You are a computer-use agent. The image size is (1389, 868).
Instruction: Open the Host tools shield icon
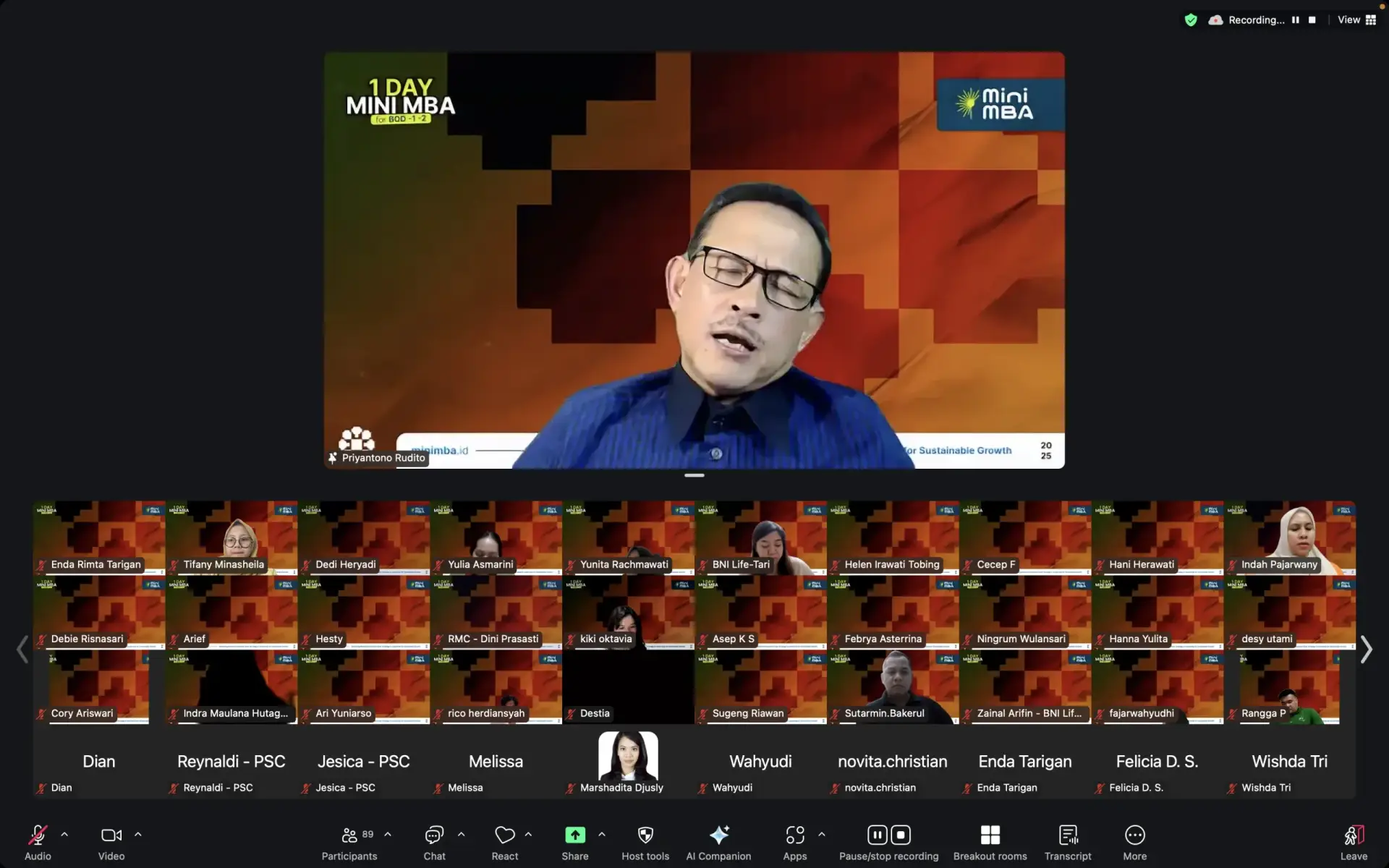645,835
